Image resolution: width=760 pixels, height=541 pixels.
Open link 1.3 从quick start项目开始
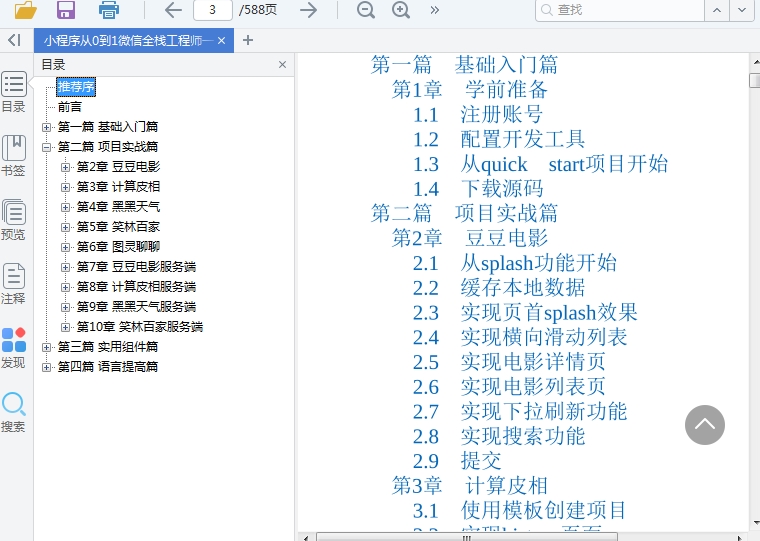coord(540,164)
